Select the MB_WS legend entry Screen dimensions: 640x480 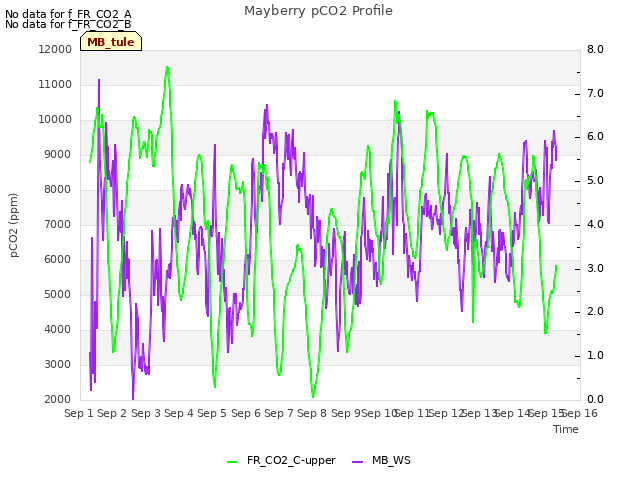381,460
